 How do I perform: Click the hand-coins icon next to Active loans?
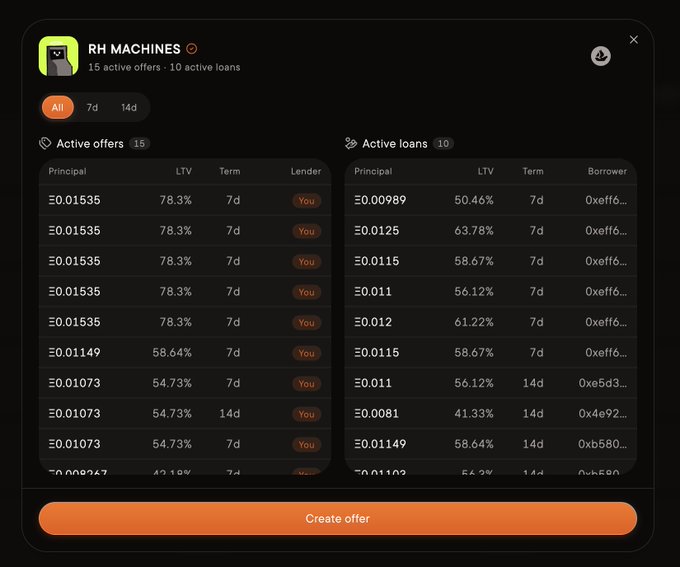[351, 144]
